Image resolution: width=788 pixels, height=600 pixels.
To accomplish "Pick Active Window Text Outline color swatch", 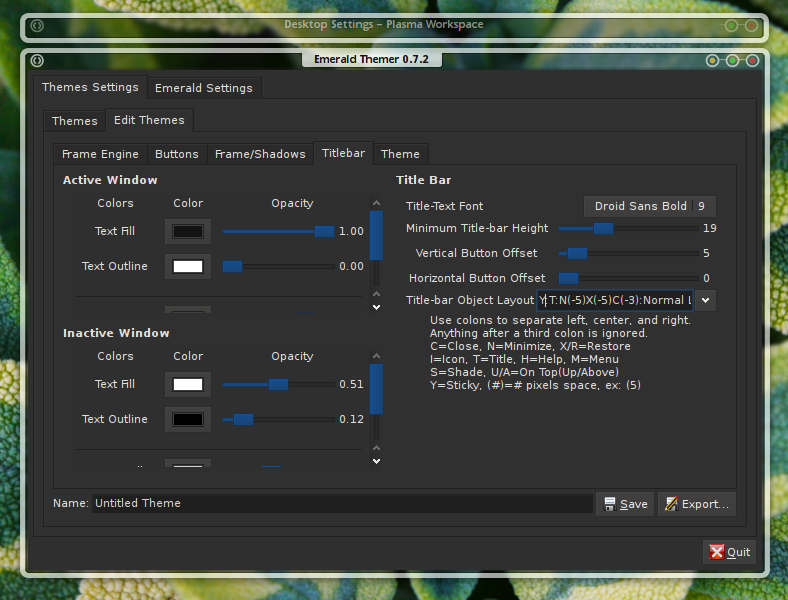I will coord(188,266).
